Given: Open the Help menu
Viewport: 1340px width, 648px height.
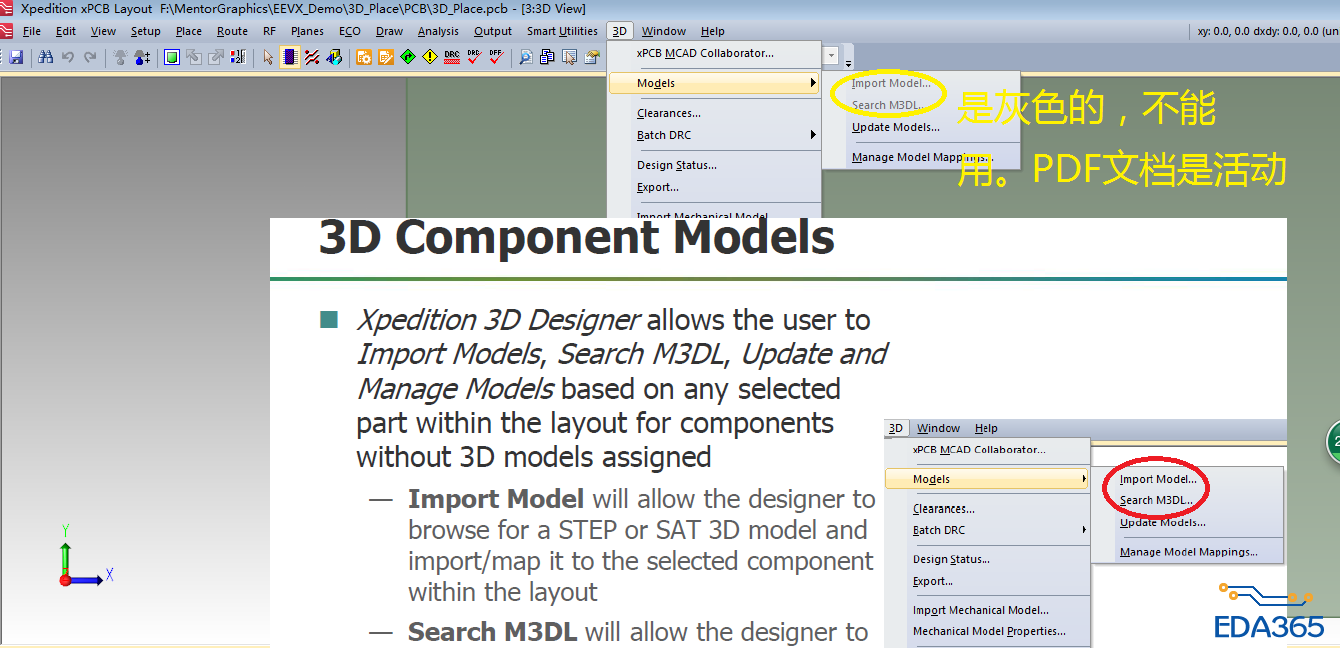Looking at the screenshot, I should pyautogui.click(x=713, y=31).
